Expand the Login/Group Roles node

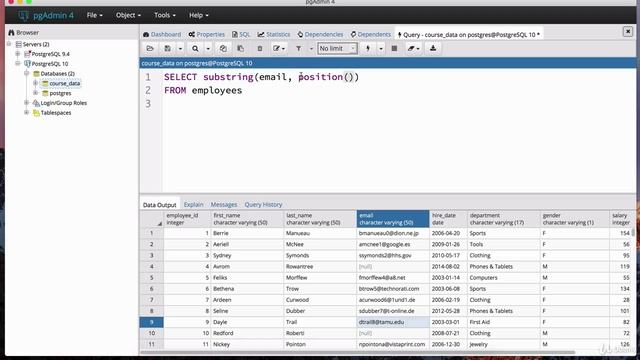[27, 102]
